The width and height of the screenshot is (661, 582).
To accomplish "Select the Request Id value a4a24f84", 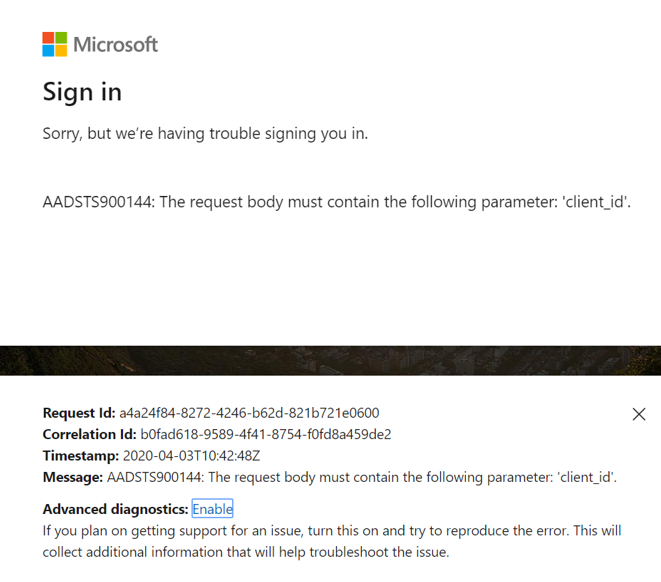I will (x=249, y=413).
